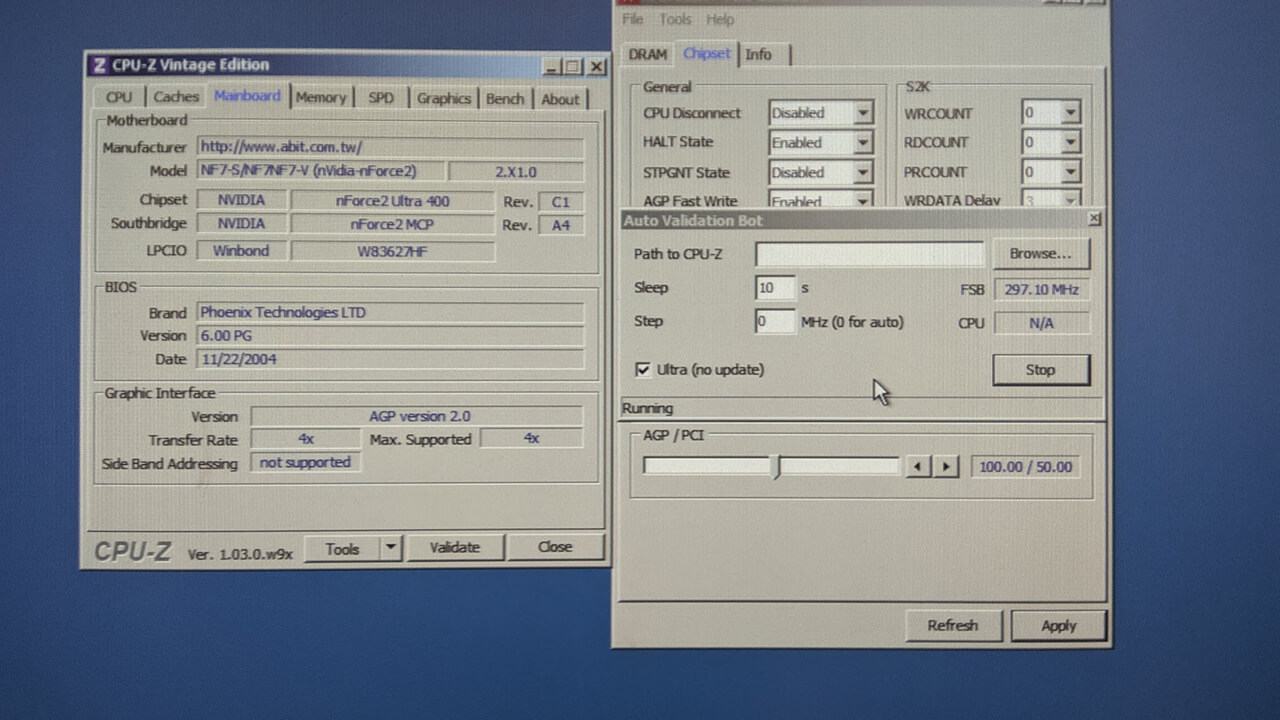Click the Refresh button
The image size is (1280, 720).
[952, 626]
